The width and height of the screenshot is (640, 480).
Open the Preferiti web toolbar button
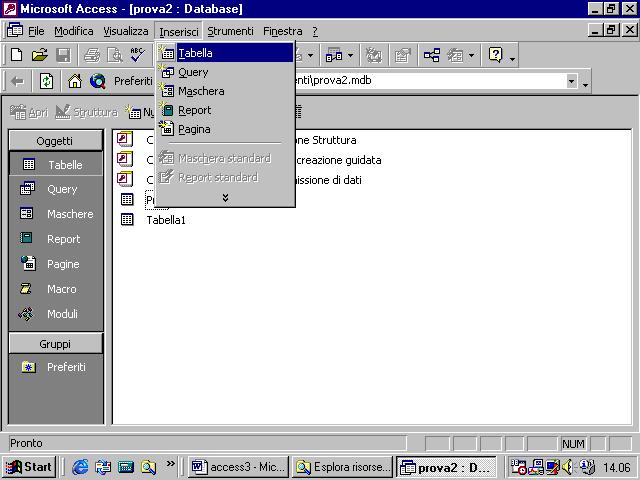133,81
